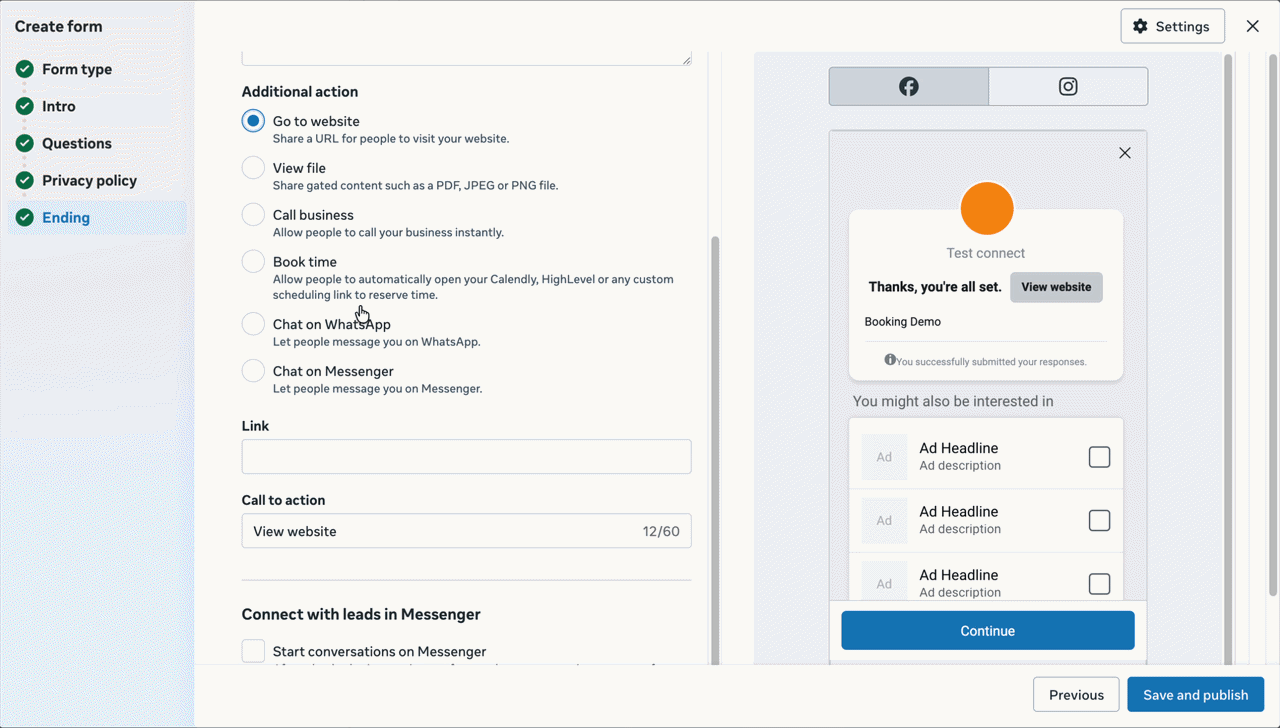Enable Start conversations on Messenger checkbox

coord(253,651)
